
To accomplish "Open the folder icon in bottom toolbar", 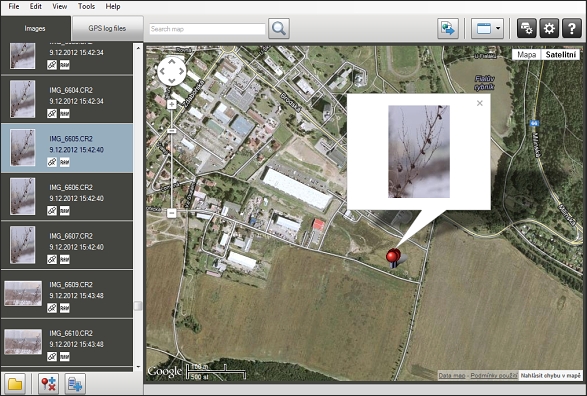I will (15, 384).
